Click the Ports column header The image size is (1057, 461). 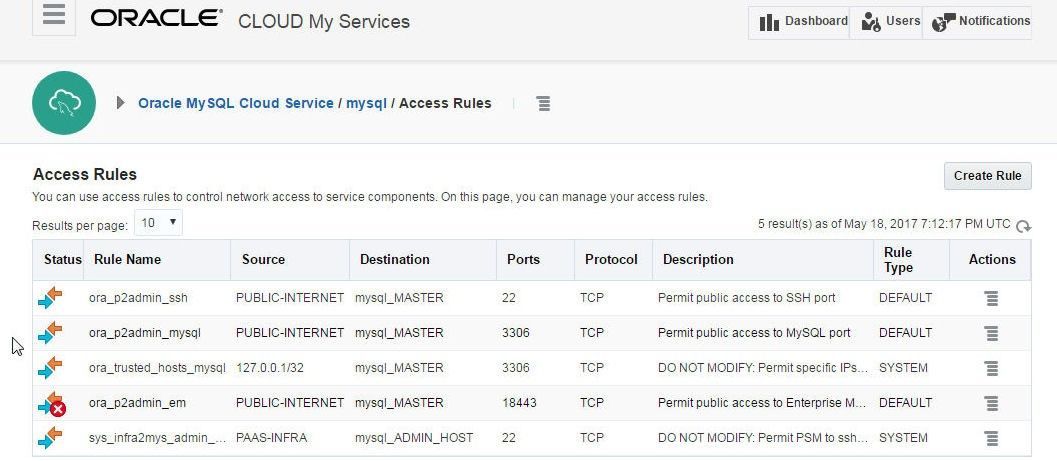(524, 259)
